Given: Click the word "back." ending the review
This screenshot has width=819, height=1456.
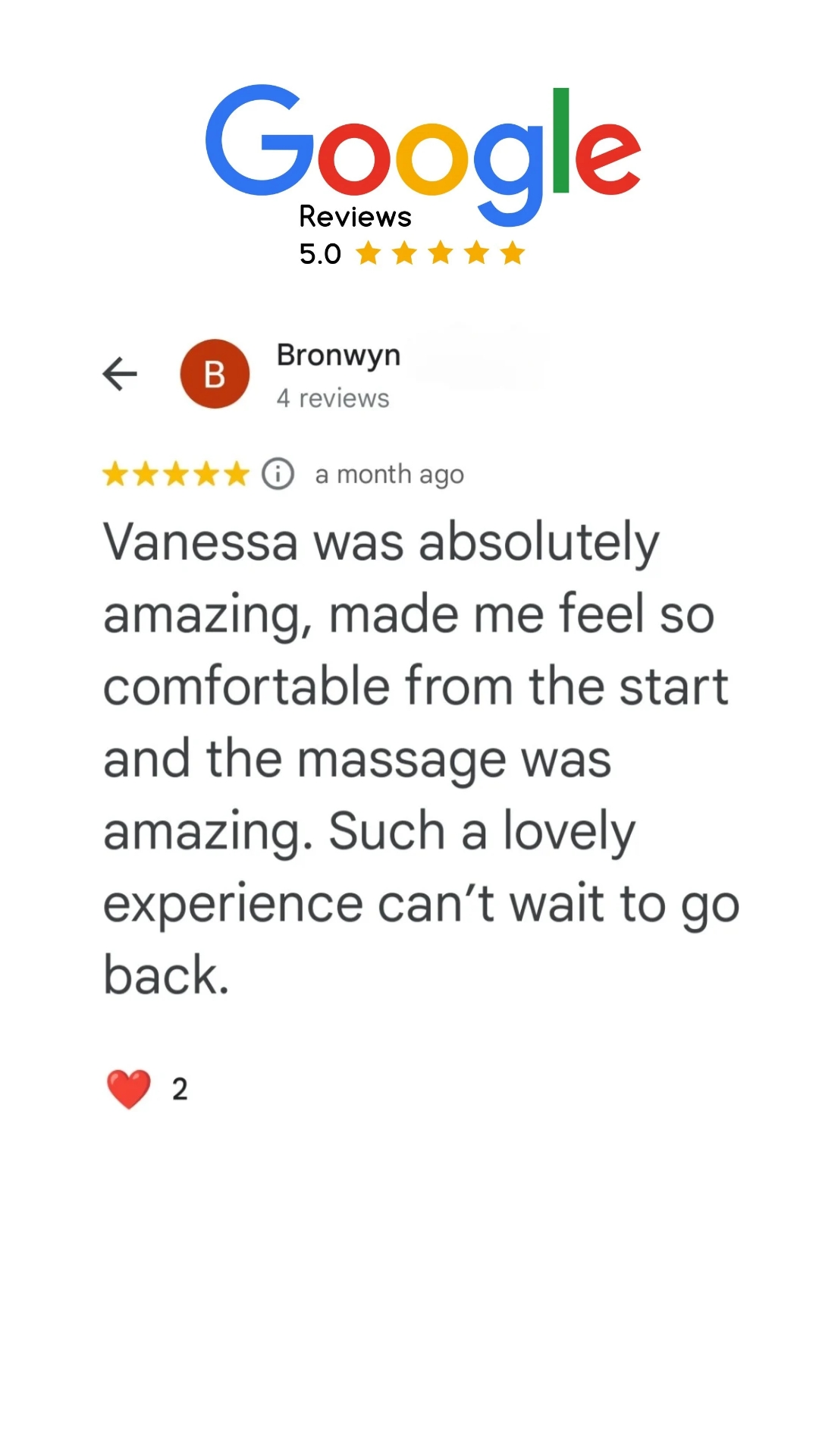Looking at the screenshot, I should pos(166,975).
